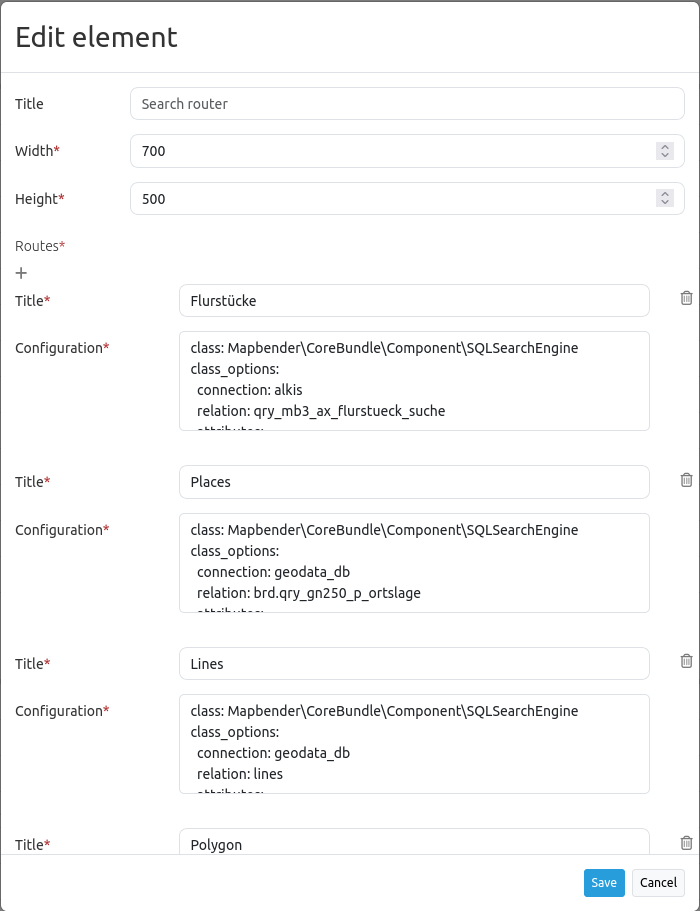Viewport: 700px width, 911px height.
Task: Click the Edit element dialog heading
Action: [x=96, y=38]
